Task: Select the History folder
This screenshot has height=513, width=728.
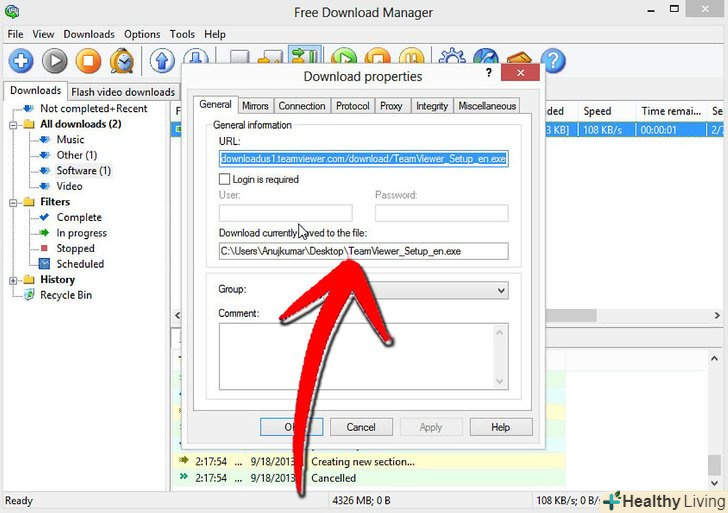Action: coord(57,279)
